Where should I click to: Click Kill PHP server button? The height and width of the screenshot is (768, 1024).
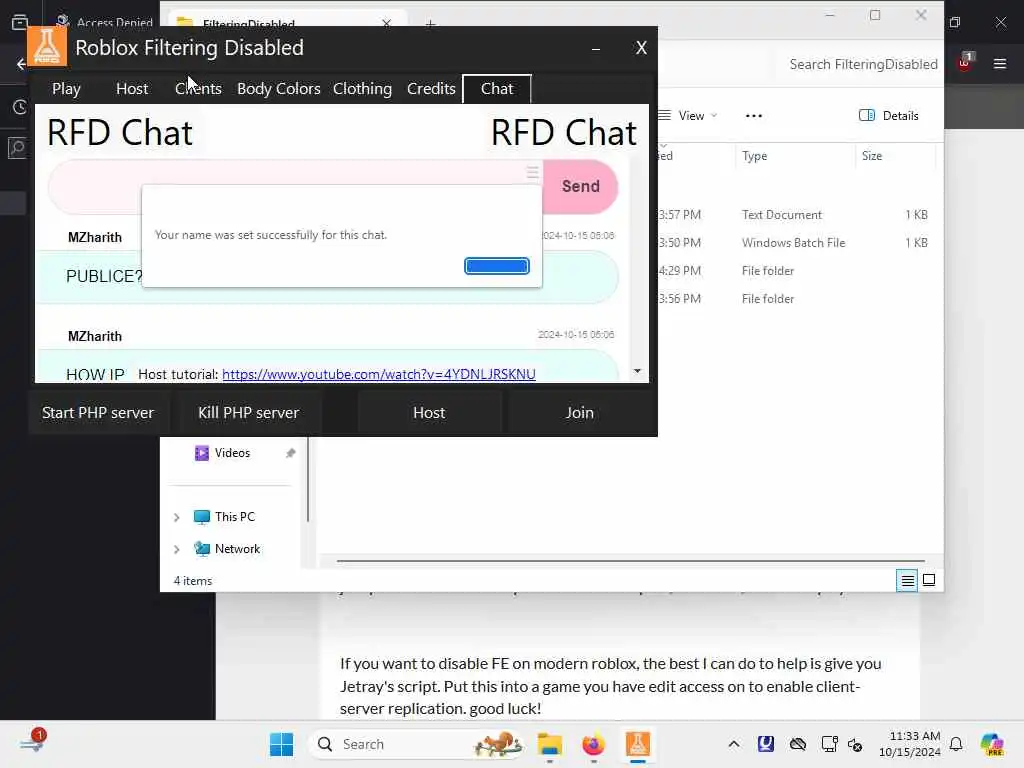248,413
